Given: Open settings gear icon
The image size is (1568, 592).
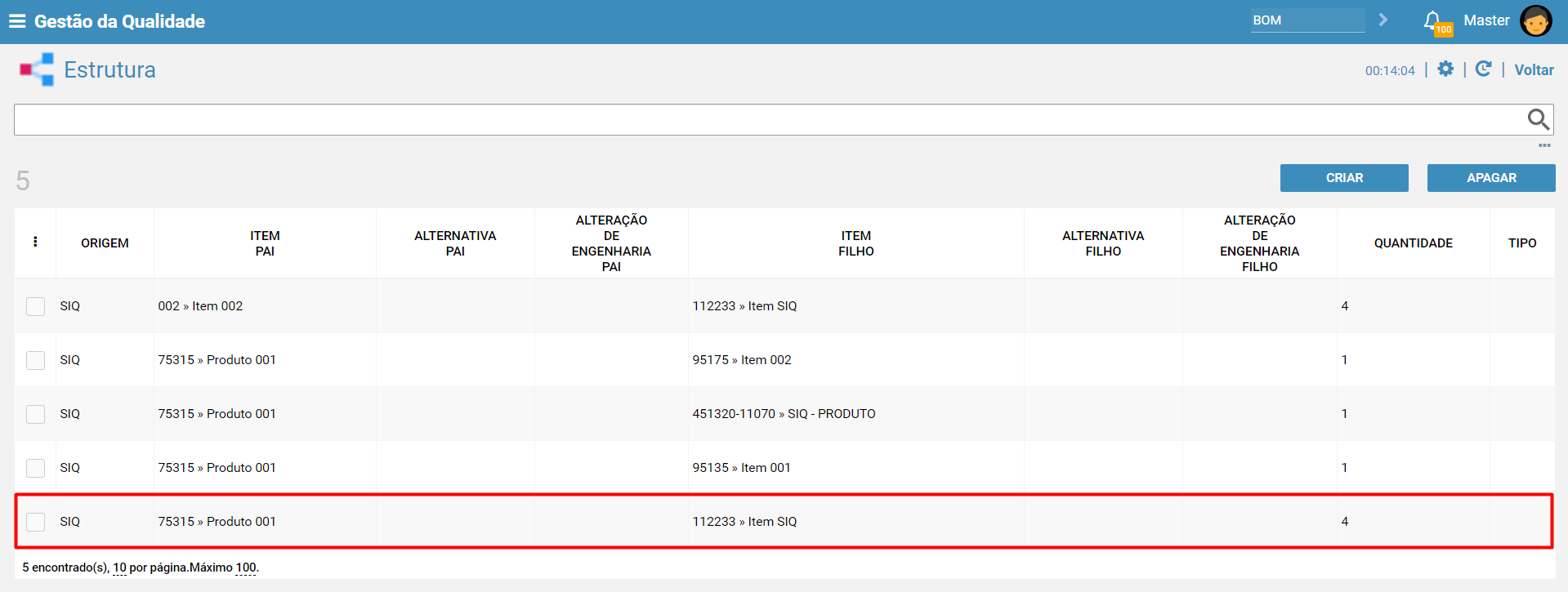Looking at the screenshot, I should [x=1445, y=69].
